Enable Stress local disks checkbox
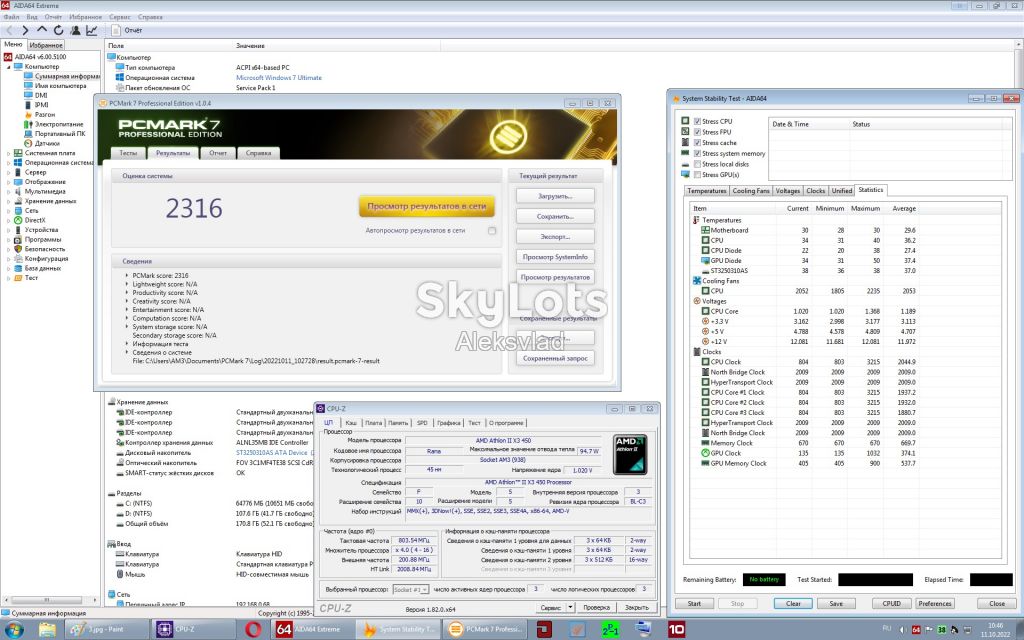1024x640 pixels. tap(697, 164)
